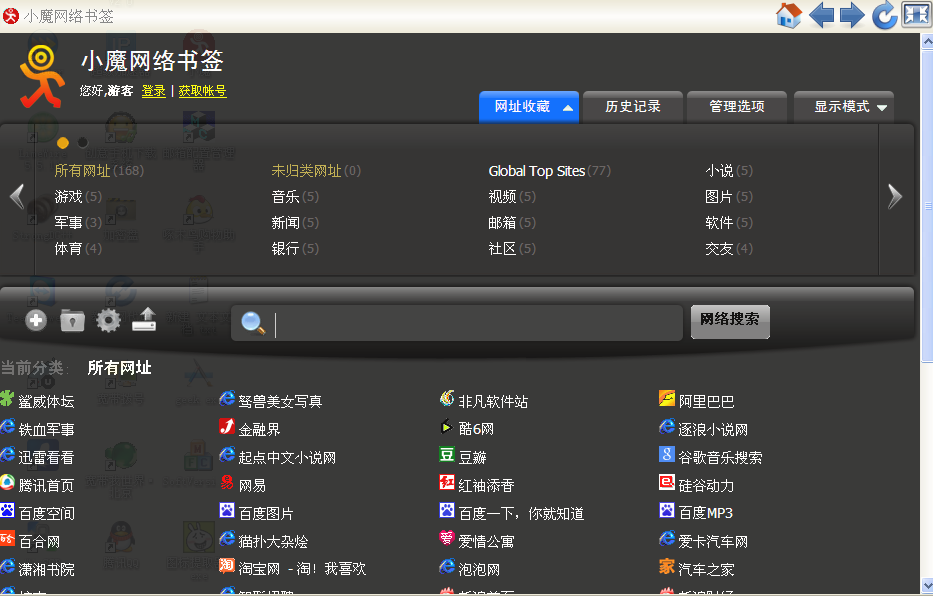Open the 迅雷看看 bookmark
Image resolution: width=933 pixels, height=596 pixels.
click(x=46, y=457)
